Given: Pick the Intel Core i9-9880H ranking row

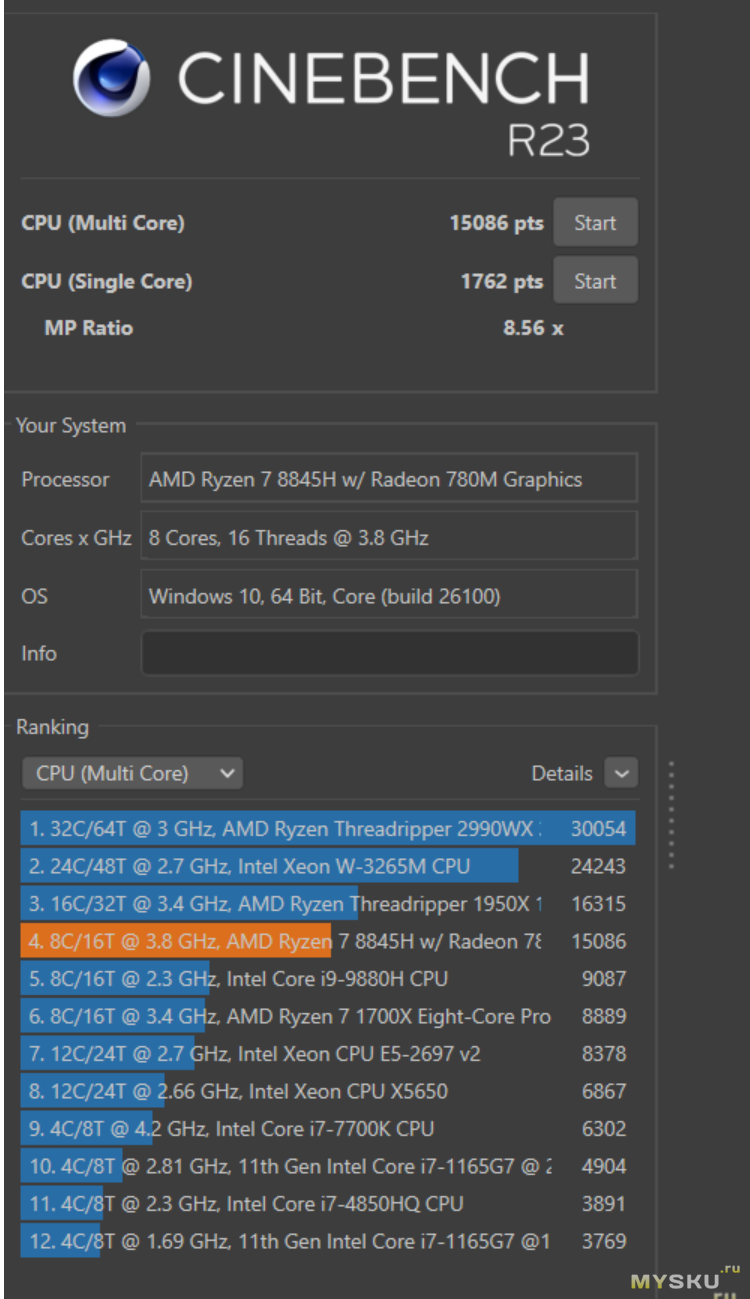Looking at the screenshot, I should (x=327, y=979).
